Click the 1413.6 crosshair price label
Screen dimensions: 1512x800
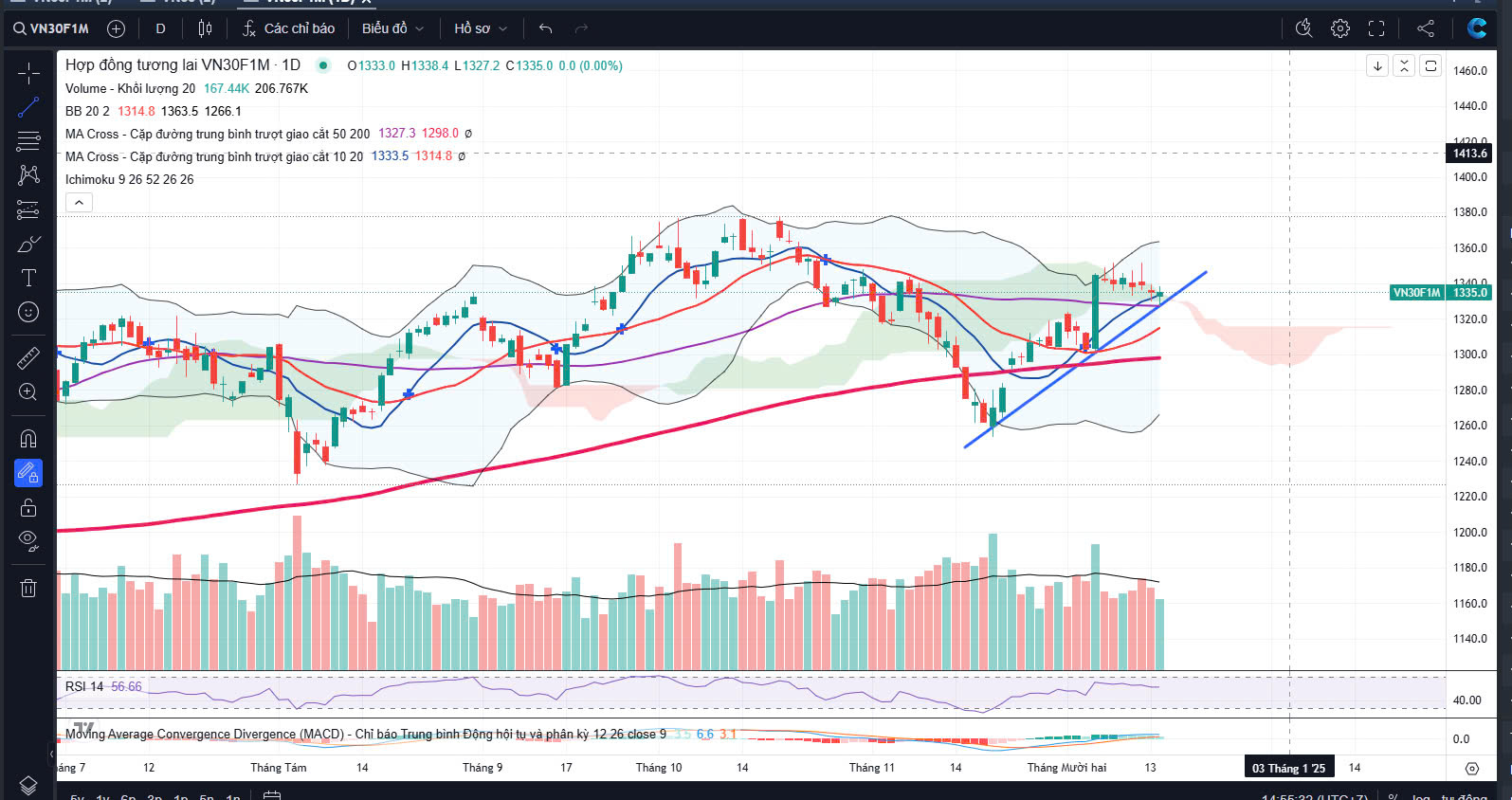click(1470, 153)
